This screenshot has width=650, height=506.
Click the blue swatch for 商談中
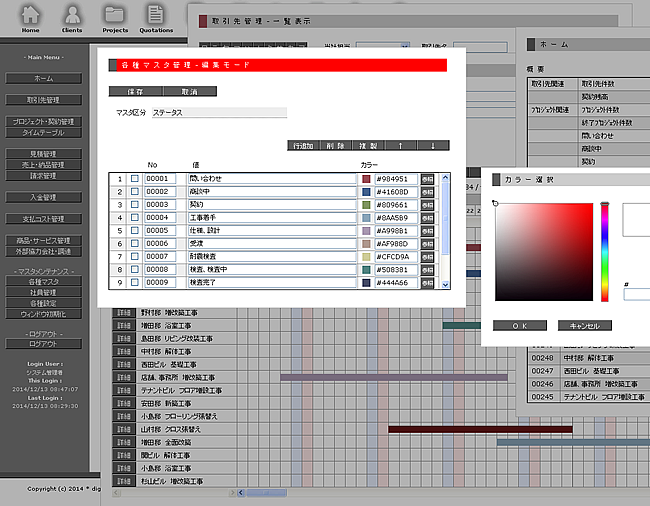366,192
